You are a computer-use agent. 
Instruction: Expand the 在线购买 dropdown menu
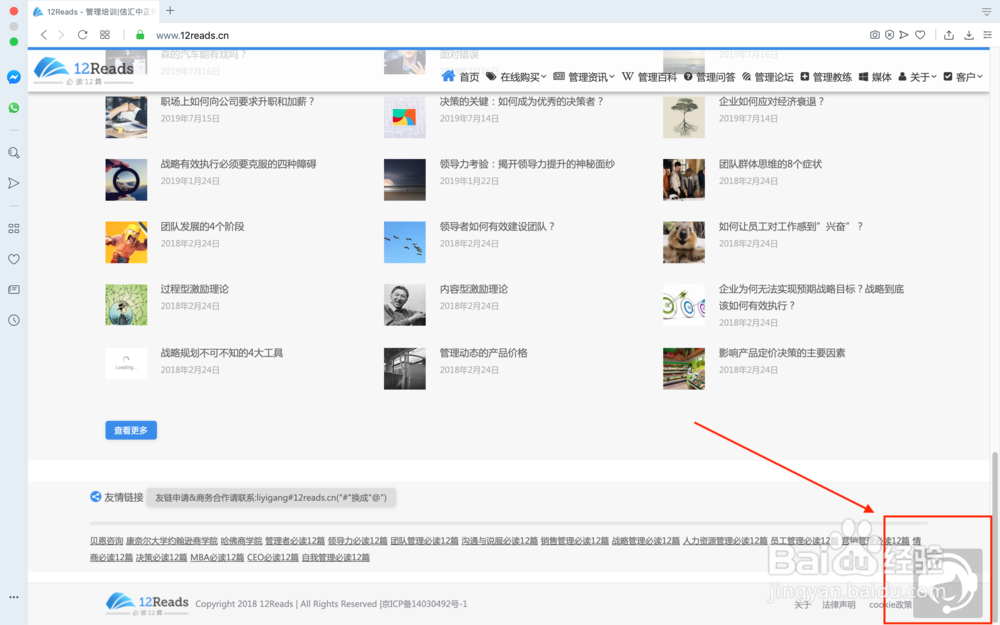coord(516,77)
